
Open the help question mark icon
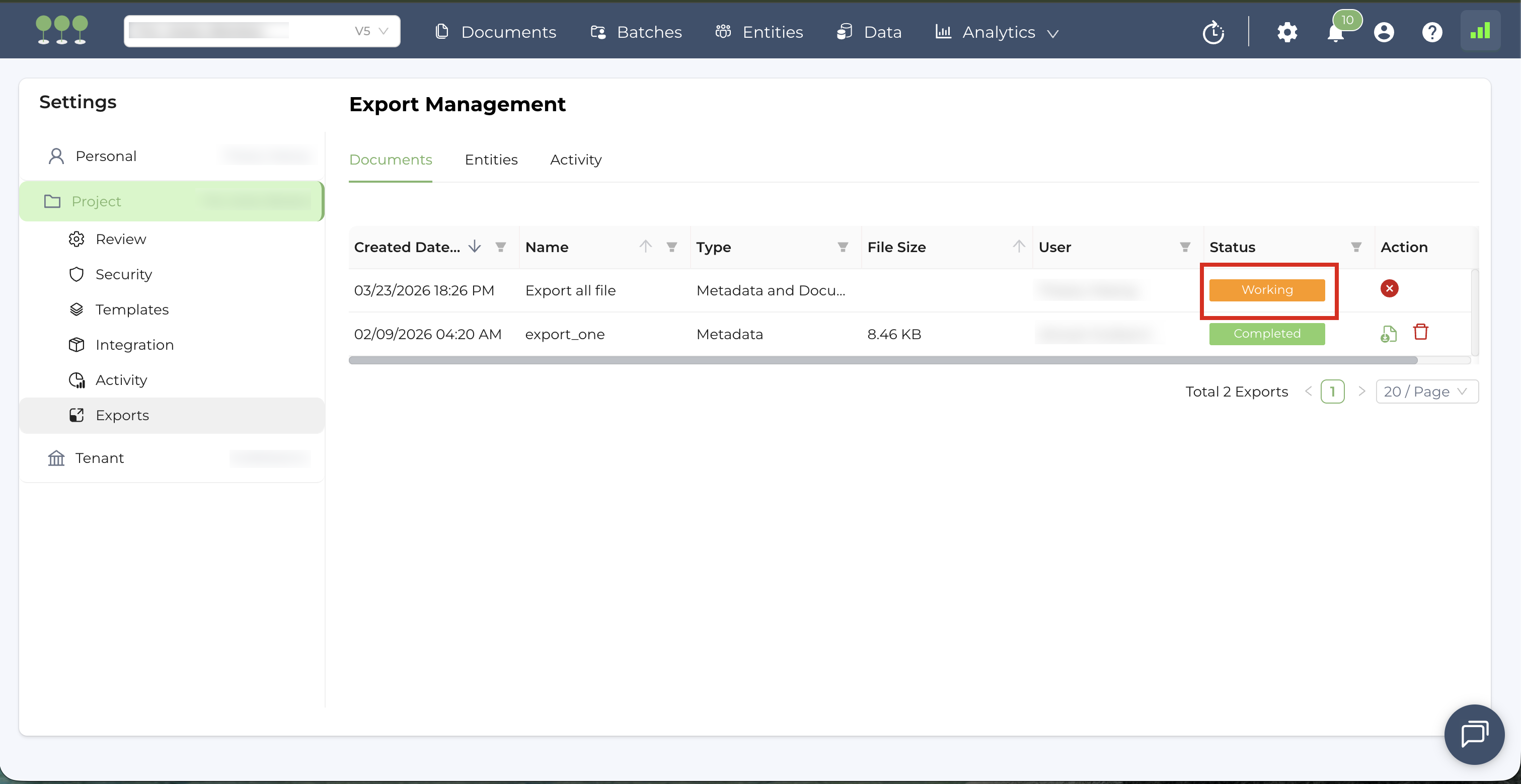[x=1431, y=33]
